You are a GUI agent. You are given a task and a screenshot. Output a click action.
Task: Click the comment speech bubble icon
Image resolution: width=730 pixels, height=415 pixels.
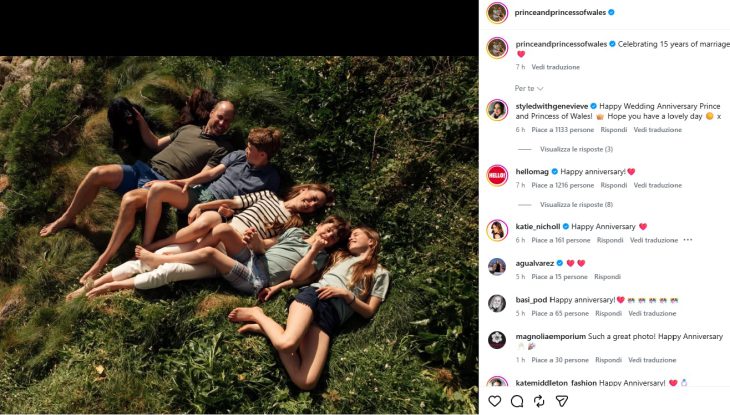click(517, 401)
